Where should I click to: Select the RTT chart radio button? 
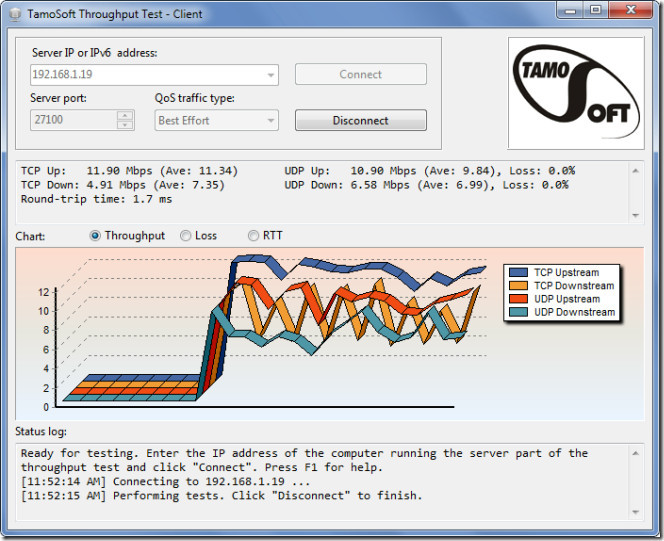coord(253,236)
